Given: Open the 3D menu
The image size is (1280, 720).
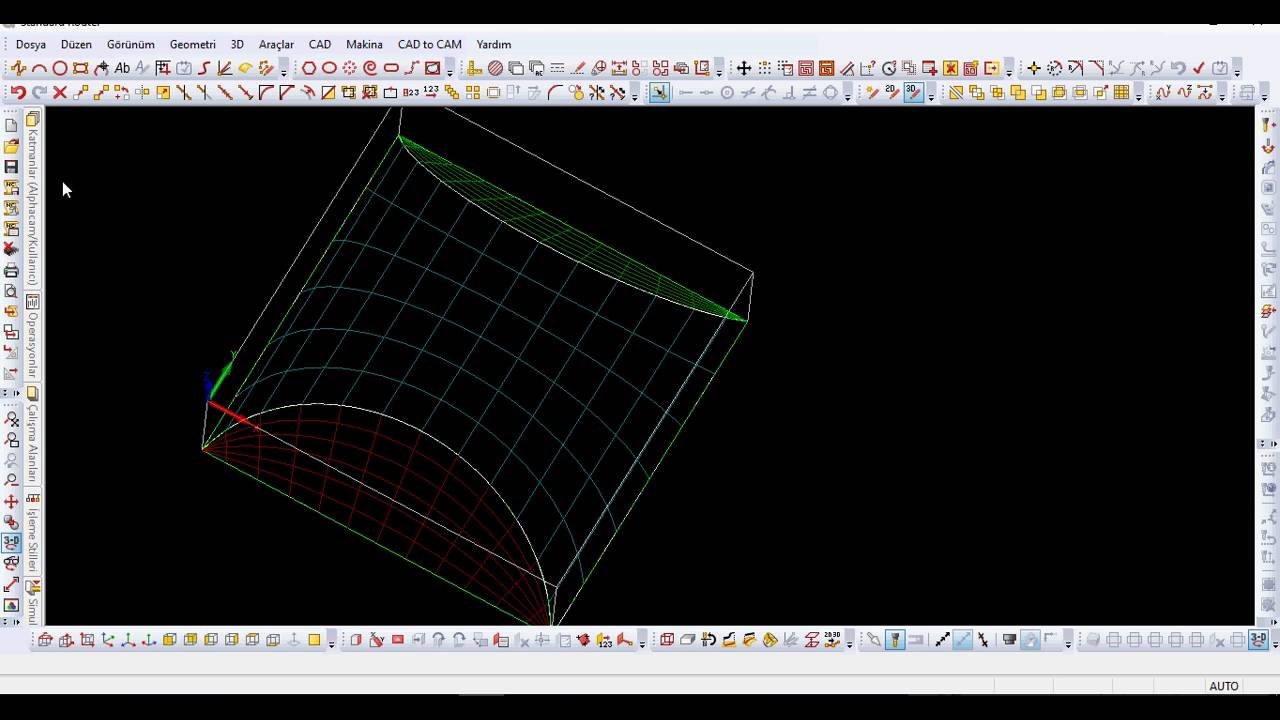Looking at the screenshot, I should (237, 44).
